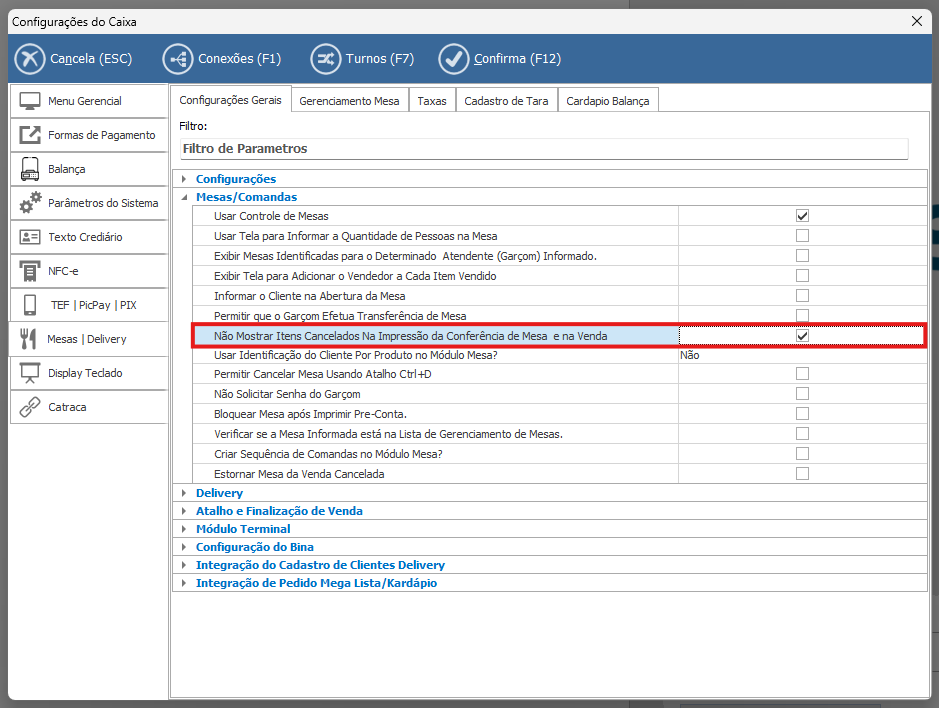
Task: Click the Turnos (F7) shuffle icon
Action: coord(325,59)
